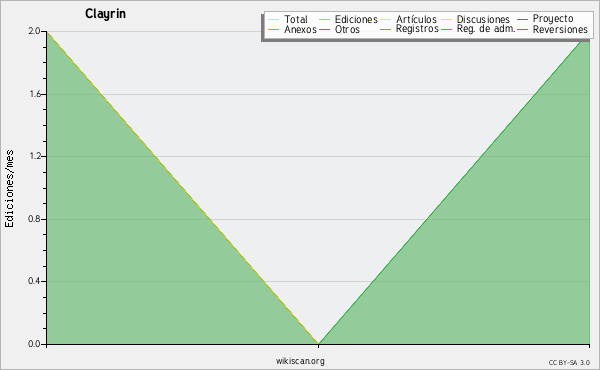Click the purple Otros line swatch
Viewport: 600px width, 370px height.
[324, 29]
